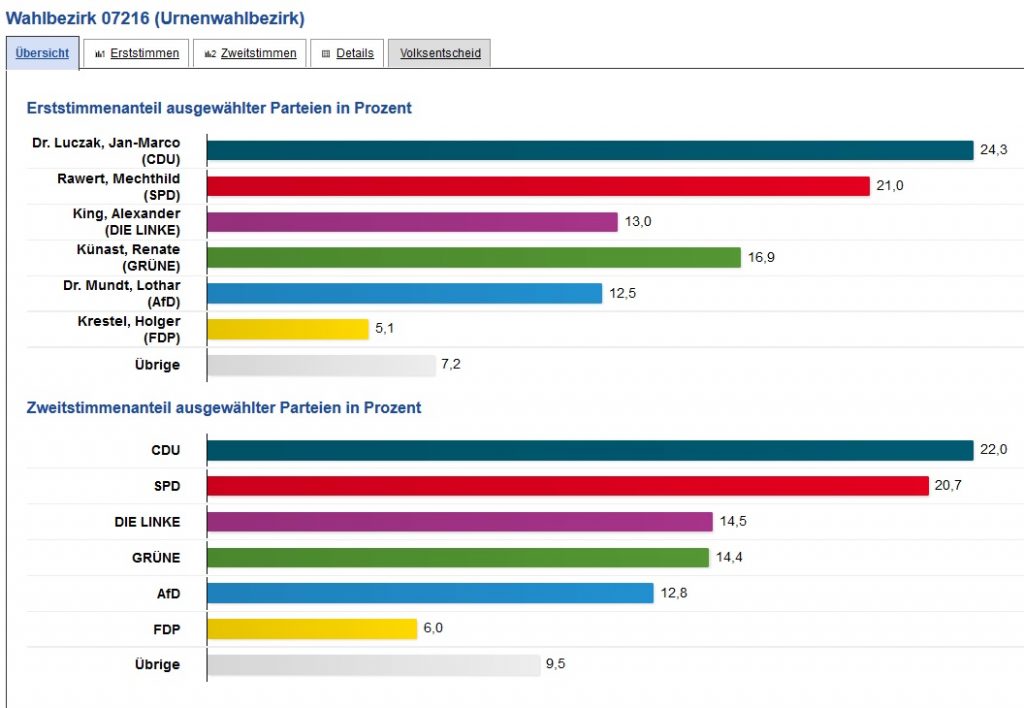Click the value 14,5 for DIE LINKE
1024x708 pixels.
coord(733,521)
